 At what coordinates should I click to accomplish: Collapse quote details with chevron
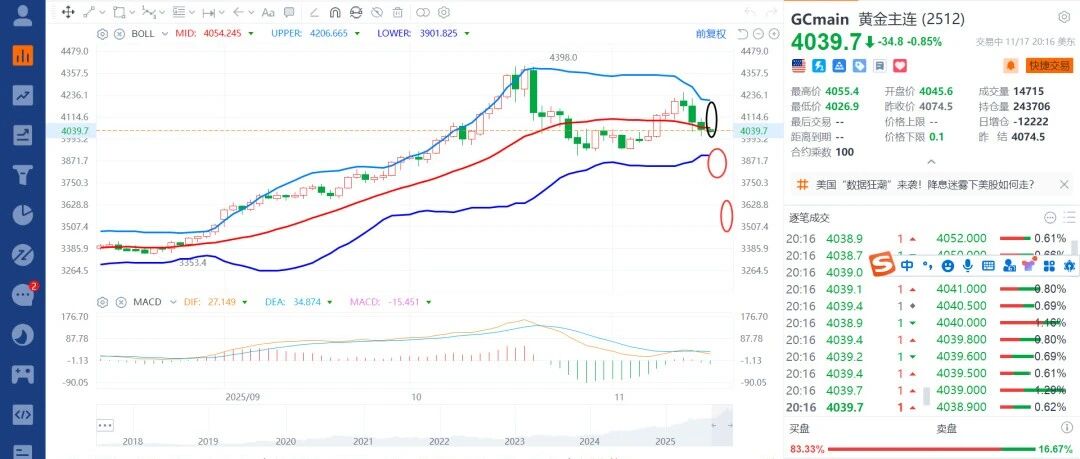931,162
